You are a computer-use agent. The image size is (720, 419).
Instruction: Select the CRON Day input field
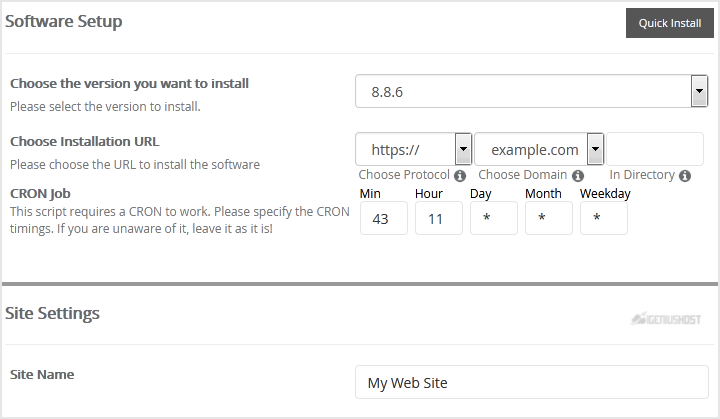(494, 218)
